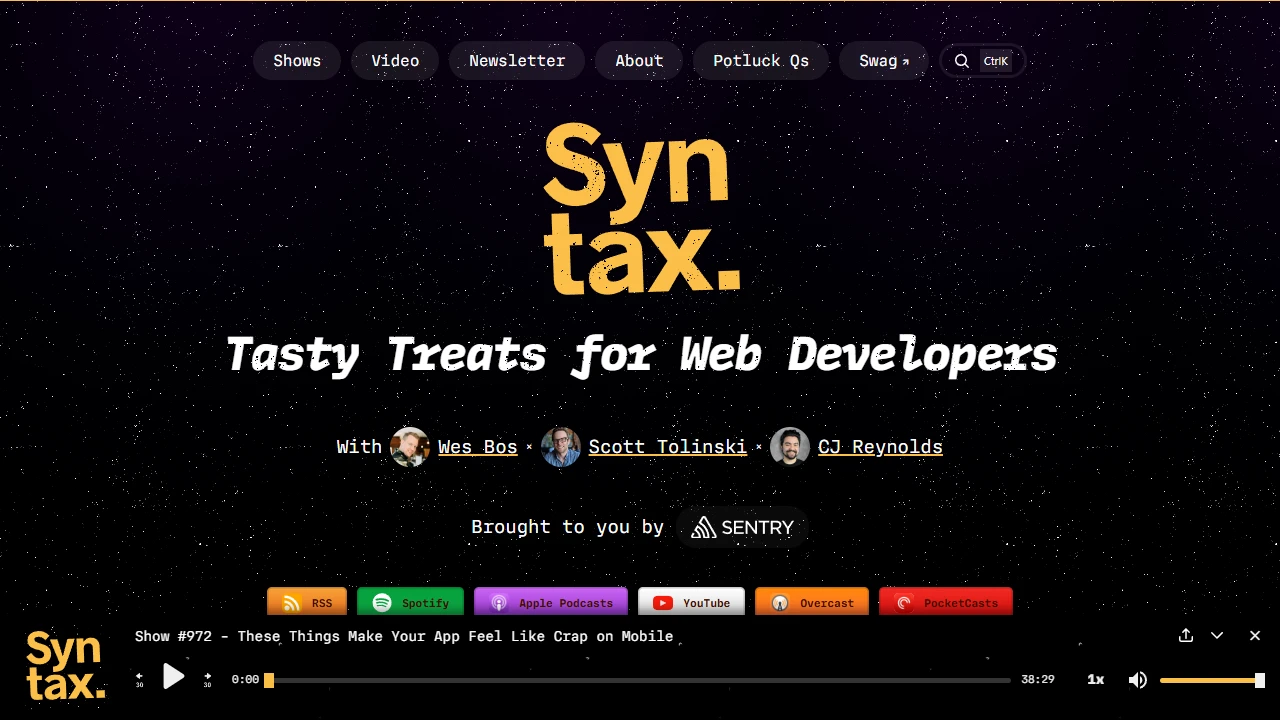Skip back 30 seconds in the episode

(x=140, y=679)
